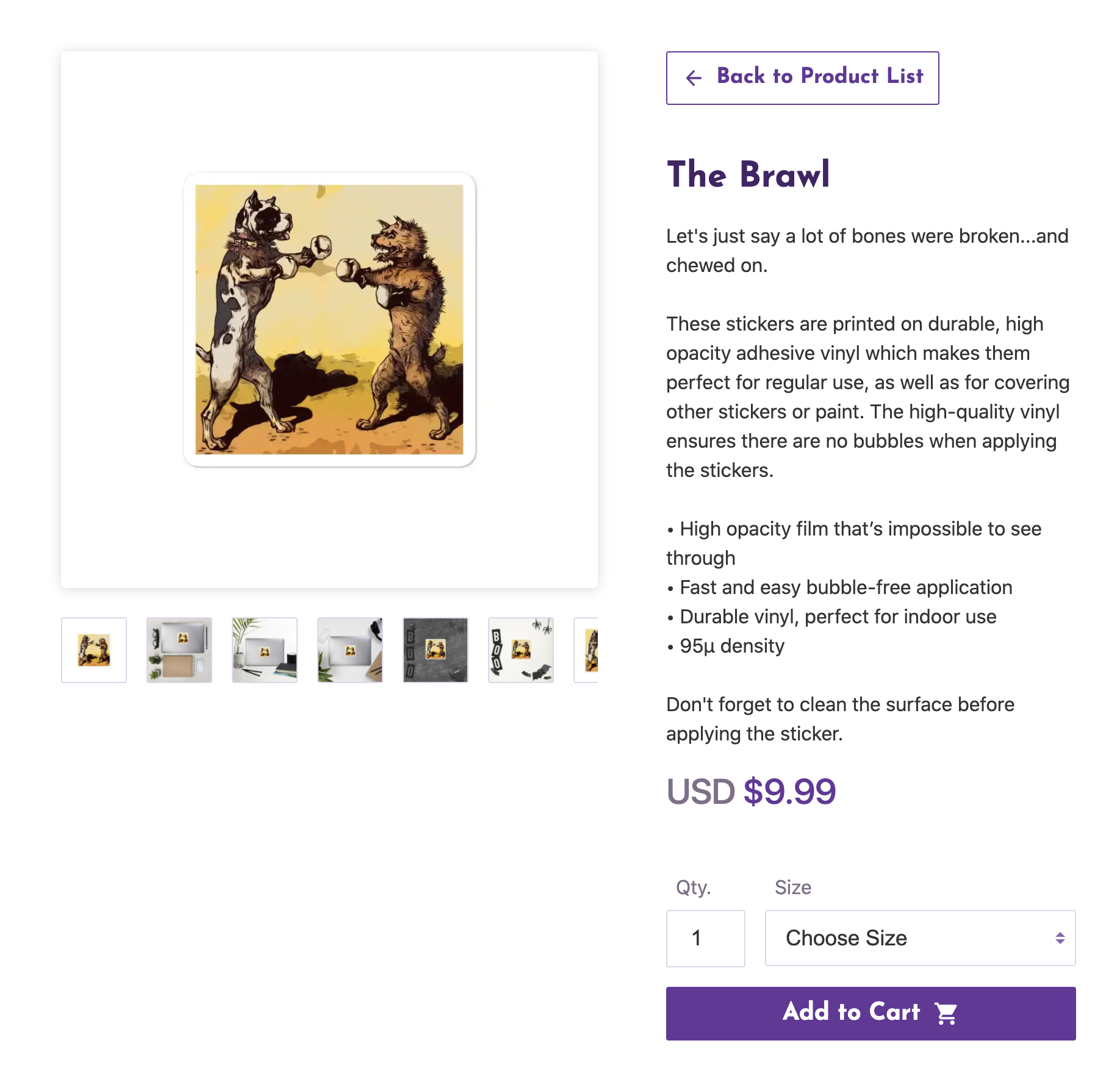This screenshot has height=1082, width=1120.
Task: Select the laptop with plant thumbnail
Action: pos(264,650)
